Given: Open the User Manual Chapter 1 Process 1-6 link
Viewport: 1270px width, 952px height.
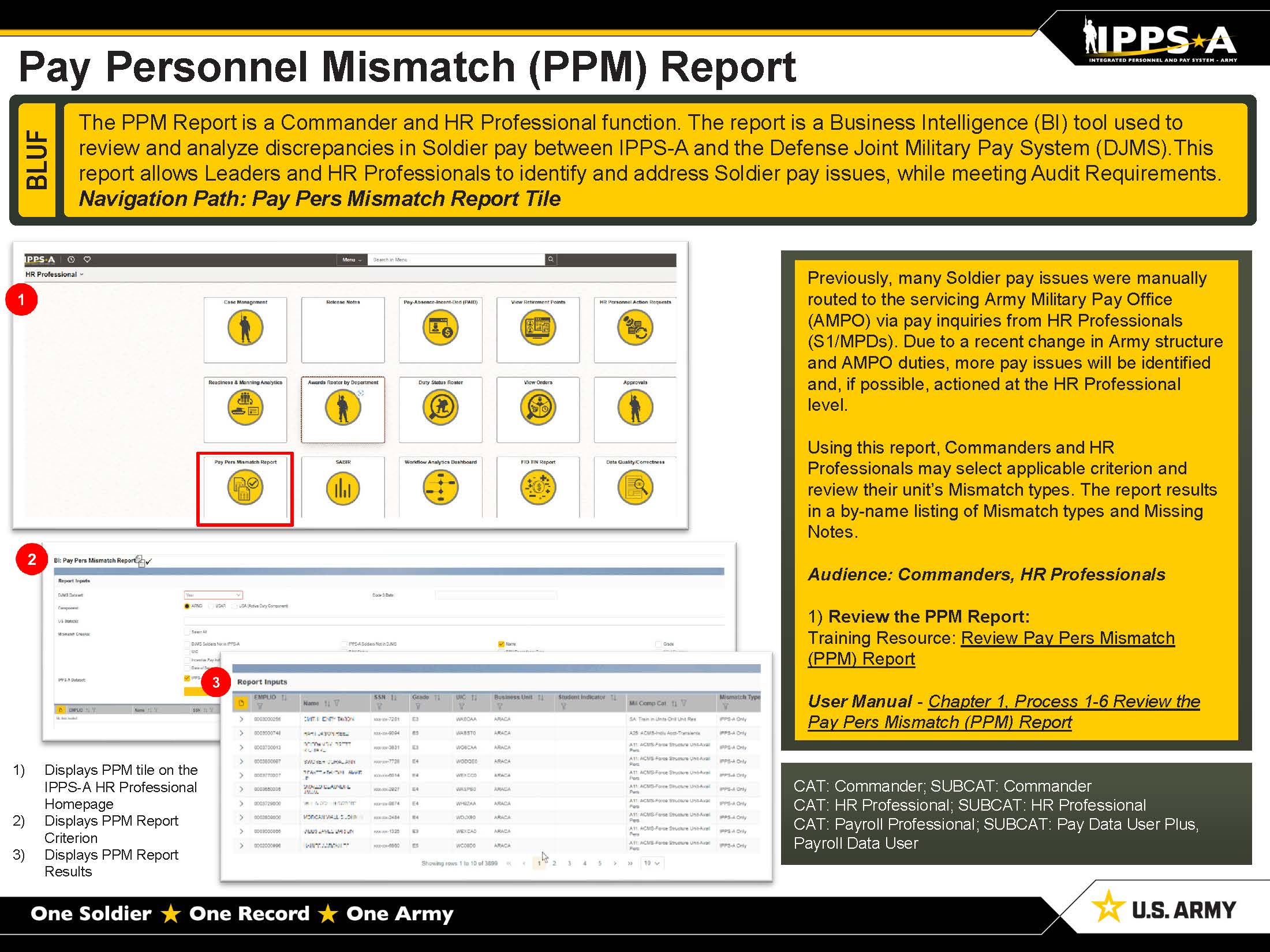Looking at the screenshot, I should 1063,702.
